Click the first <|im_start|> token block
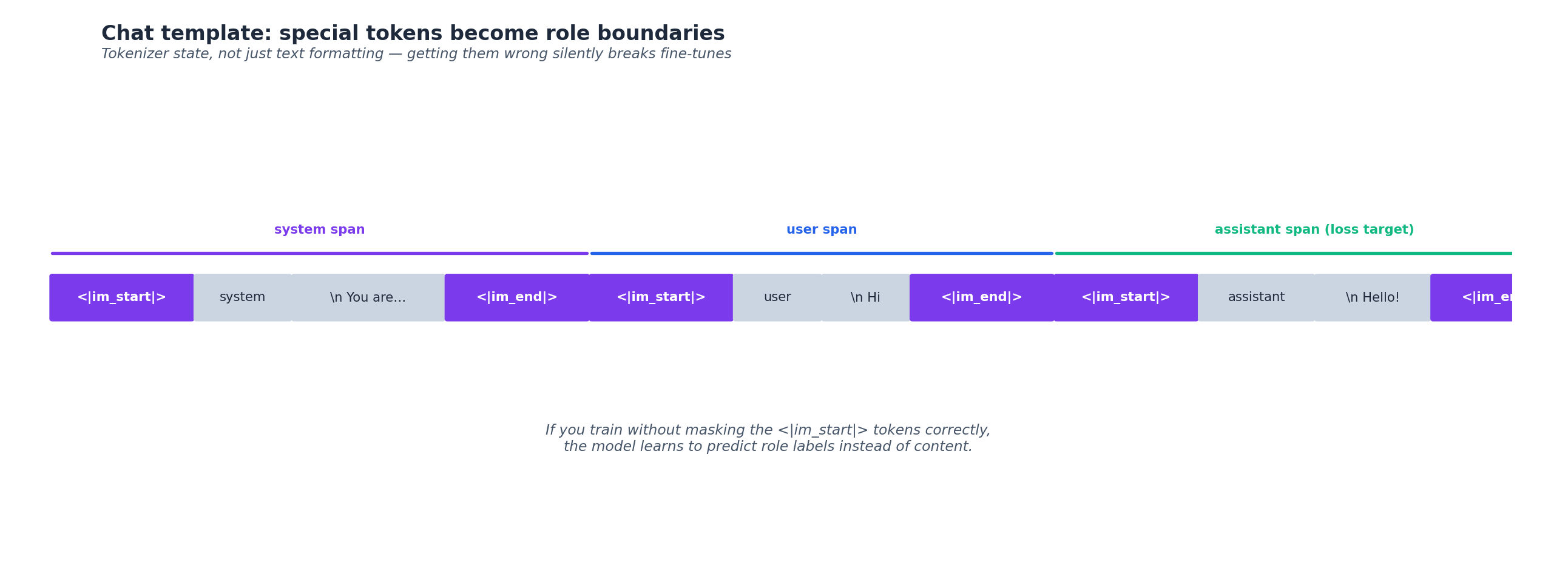The width and height of the screenshot is (1568, 576). point(122,298)
